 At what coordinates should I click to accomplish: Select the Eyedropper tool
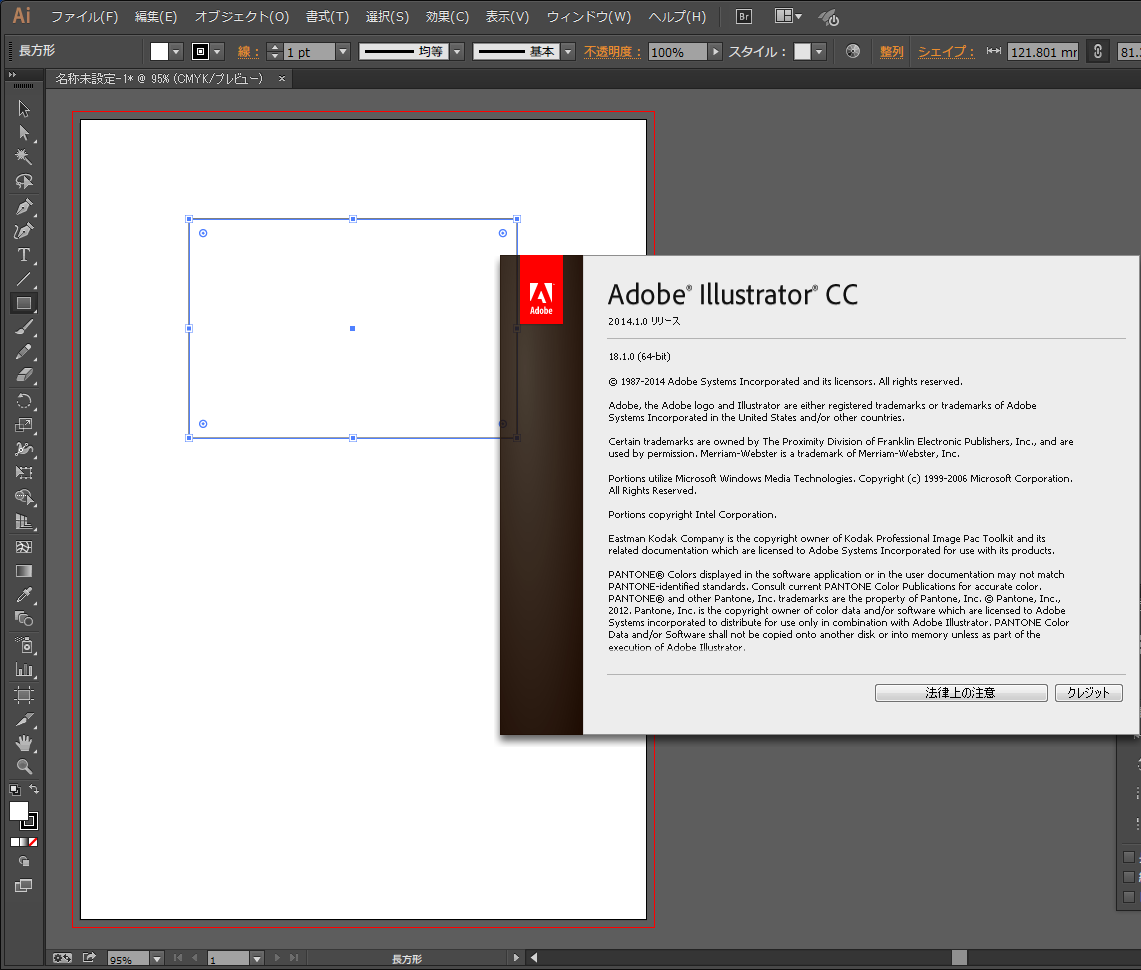[23, 595]
